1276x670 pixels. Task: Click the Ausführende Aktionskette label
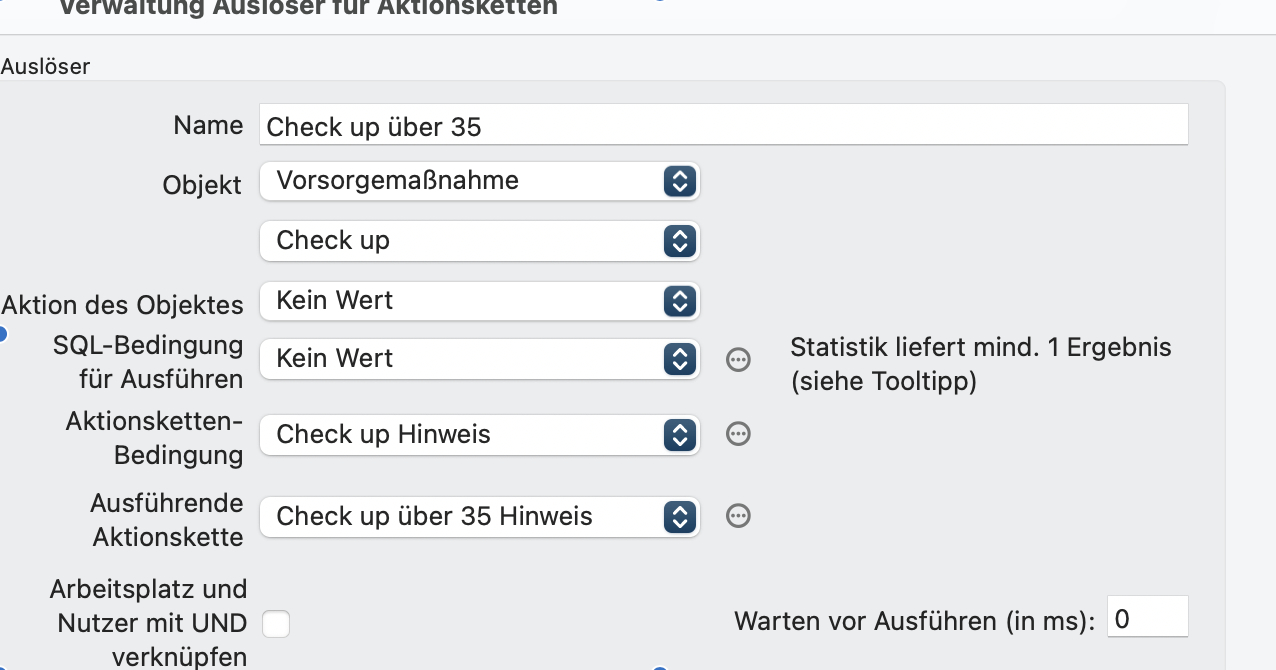click(x=166, y=520)
